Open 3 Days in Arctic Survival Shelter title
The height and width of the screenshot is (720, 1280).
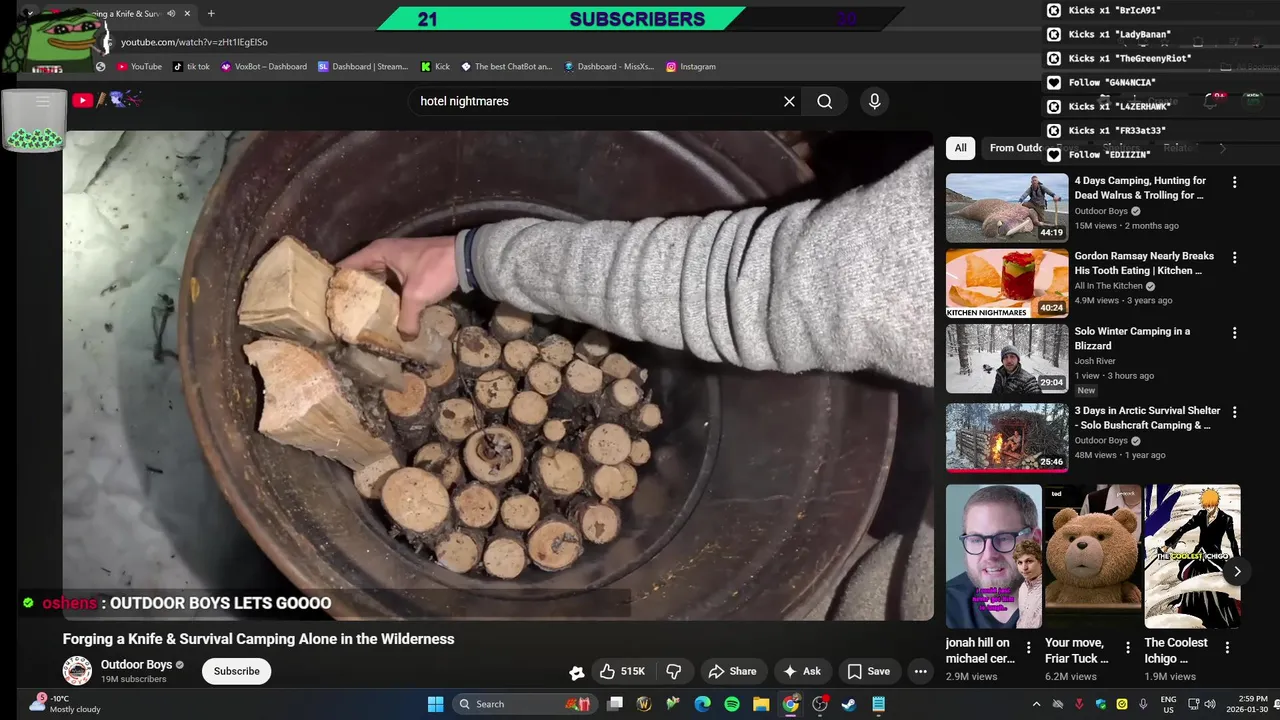tap(1147, 418)
